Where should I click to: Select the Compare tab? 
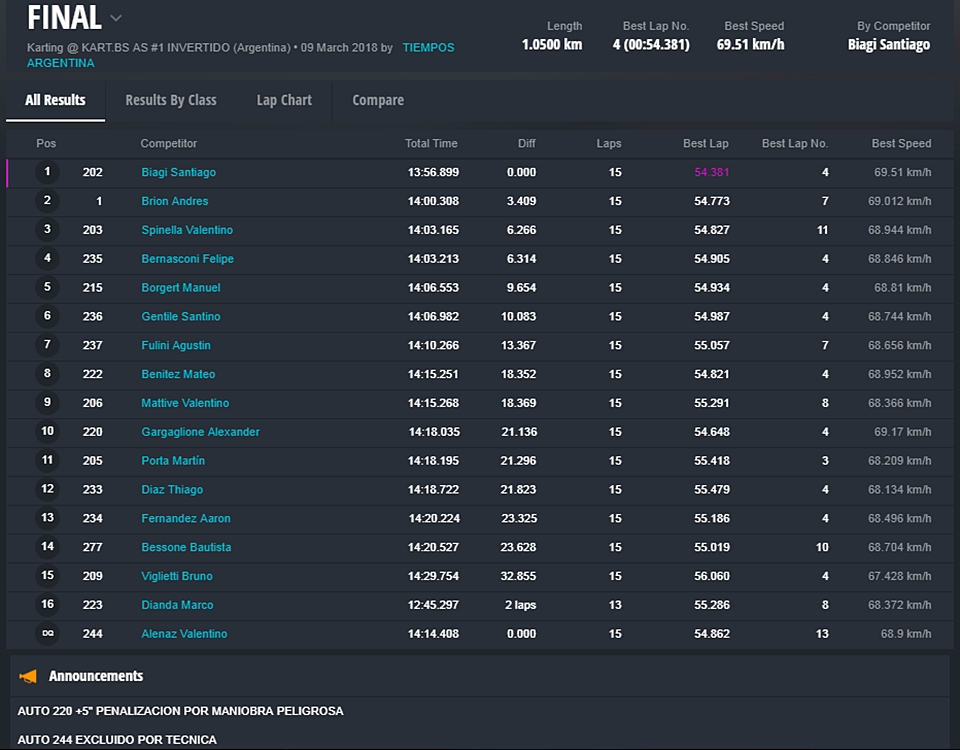coord(378,100)
